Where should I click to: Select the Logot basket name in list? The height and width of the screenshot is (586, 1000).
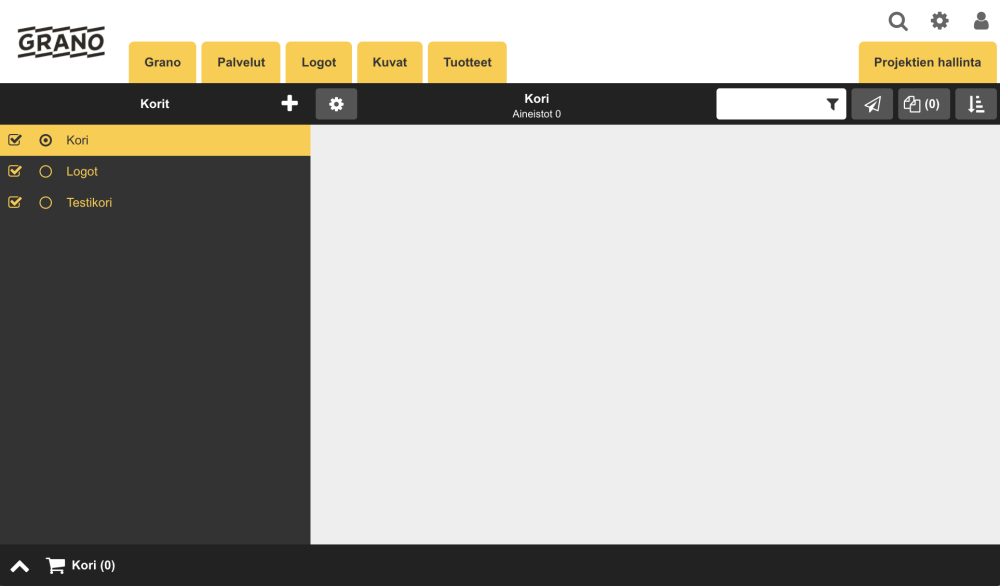[82, 172]
